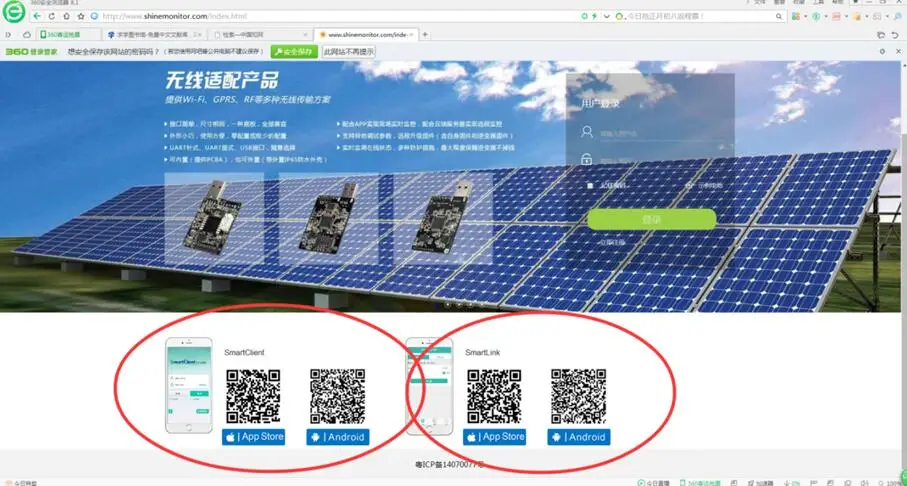Open the colorful apps grid toolbar icon
The image size is (907, 486).
coord(797,16)
